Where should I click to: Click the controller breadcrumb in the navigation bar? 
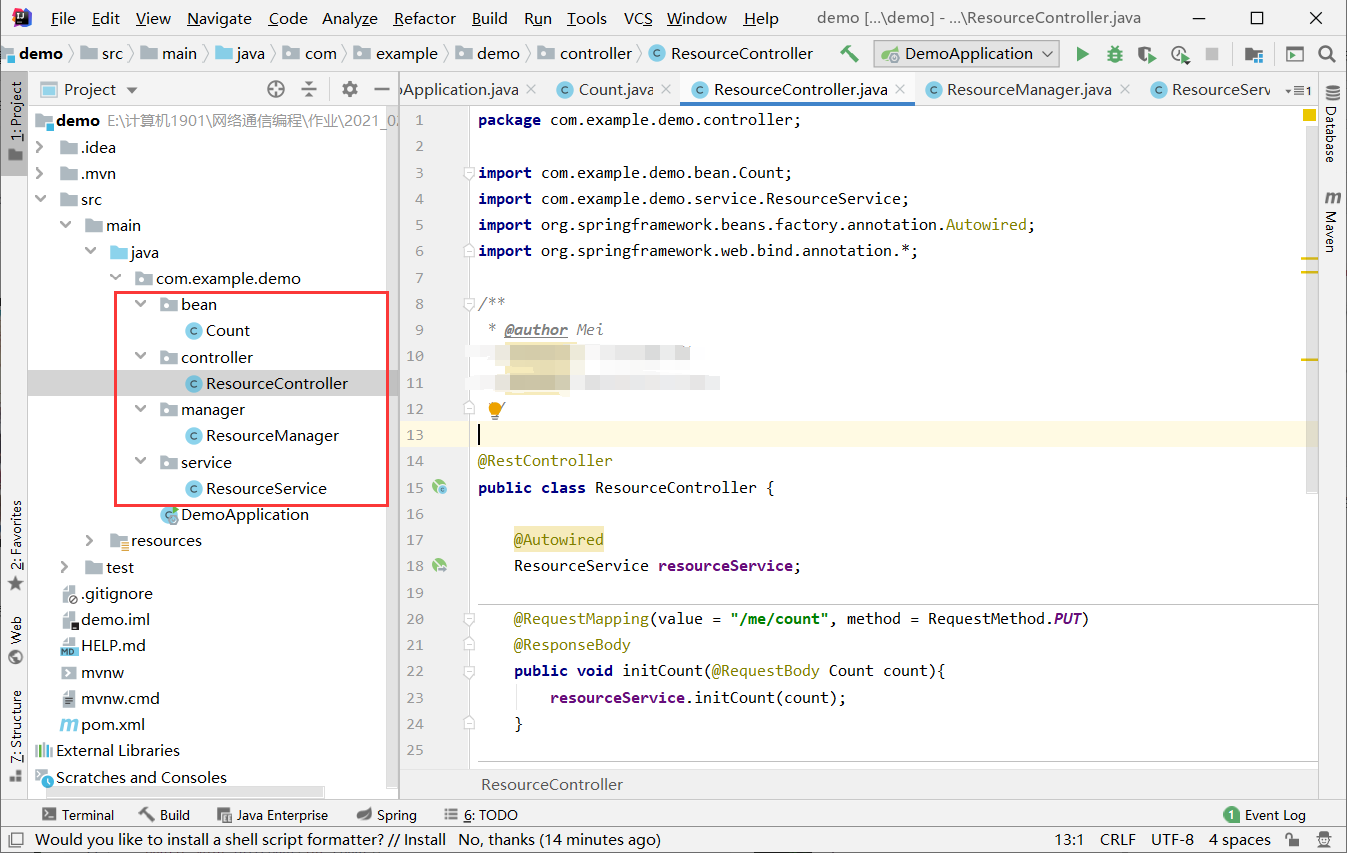pos(584,54)
